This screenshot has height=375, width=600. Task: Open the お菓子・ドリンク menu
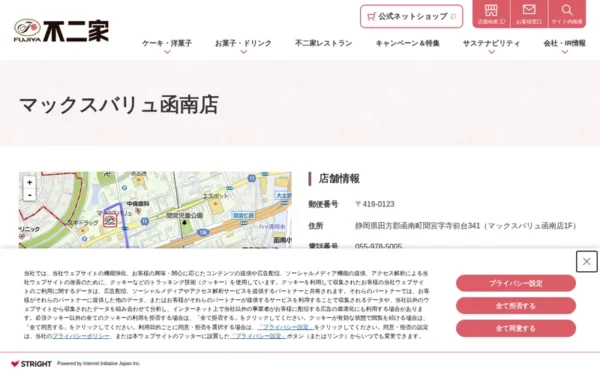click(x=243, y=43)
